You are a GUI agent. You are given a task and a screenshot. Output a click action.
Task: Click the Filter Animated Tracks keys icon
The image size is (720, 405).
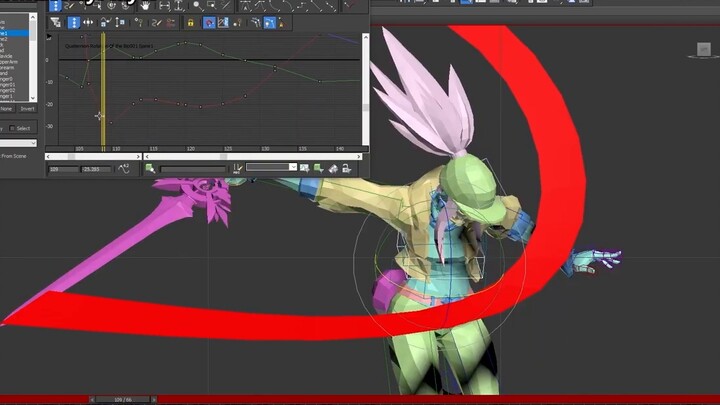(333, 169)
